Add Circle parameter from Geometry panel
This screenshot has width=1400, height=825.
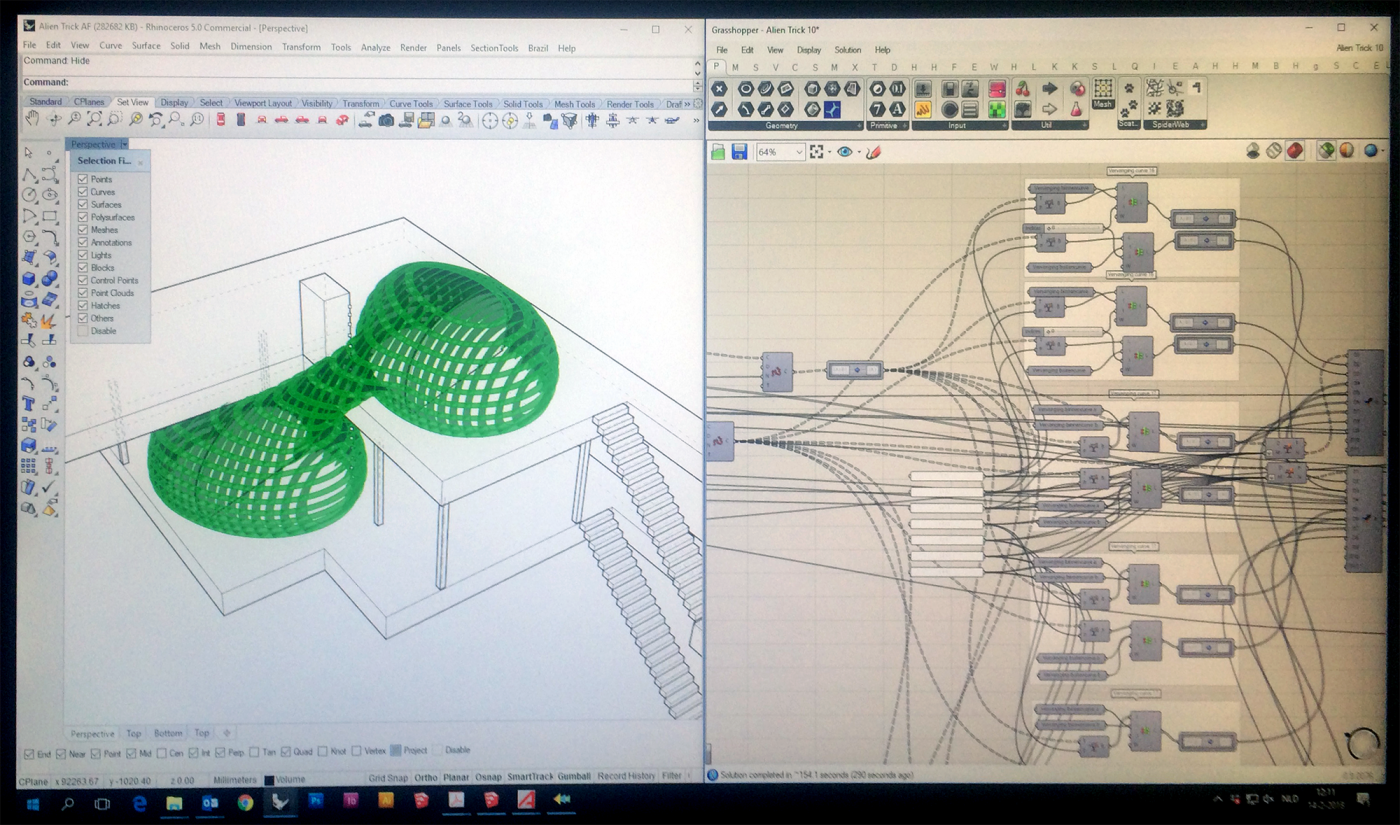(x=746, y=89)
